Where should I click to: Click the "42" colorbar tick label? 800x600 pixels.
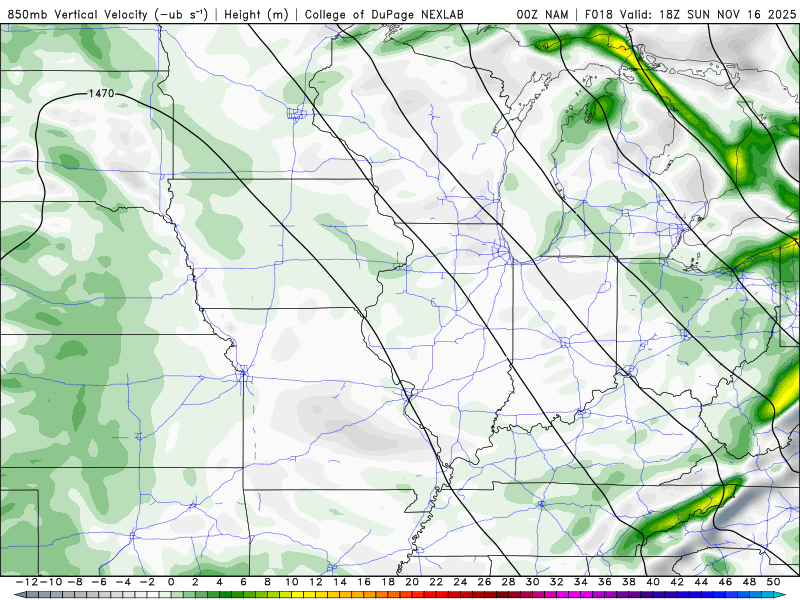click(677, 582)
